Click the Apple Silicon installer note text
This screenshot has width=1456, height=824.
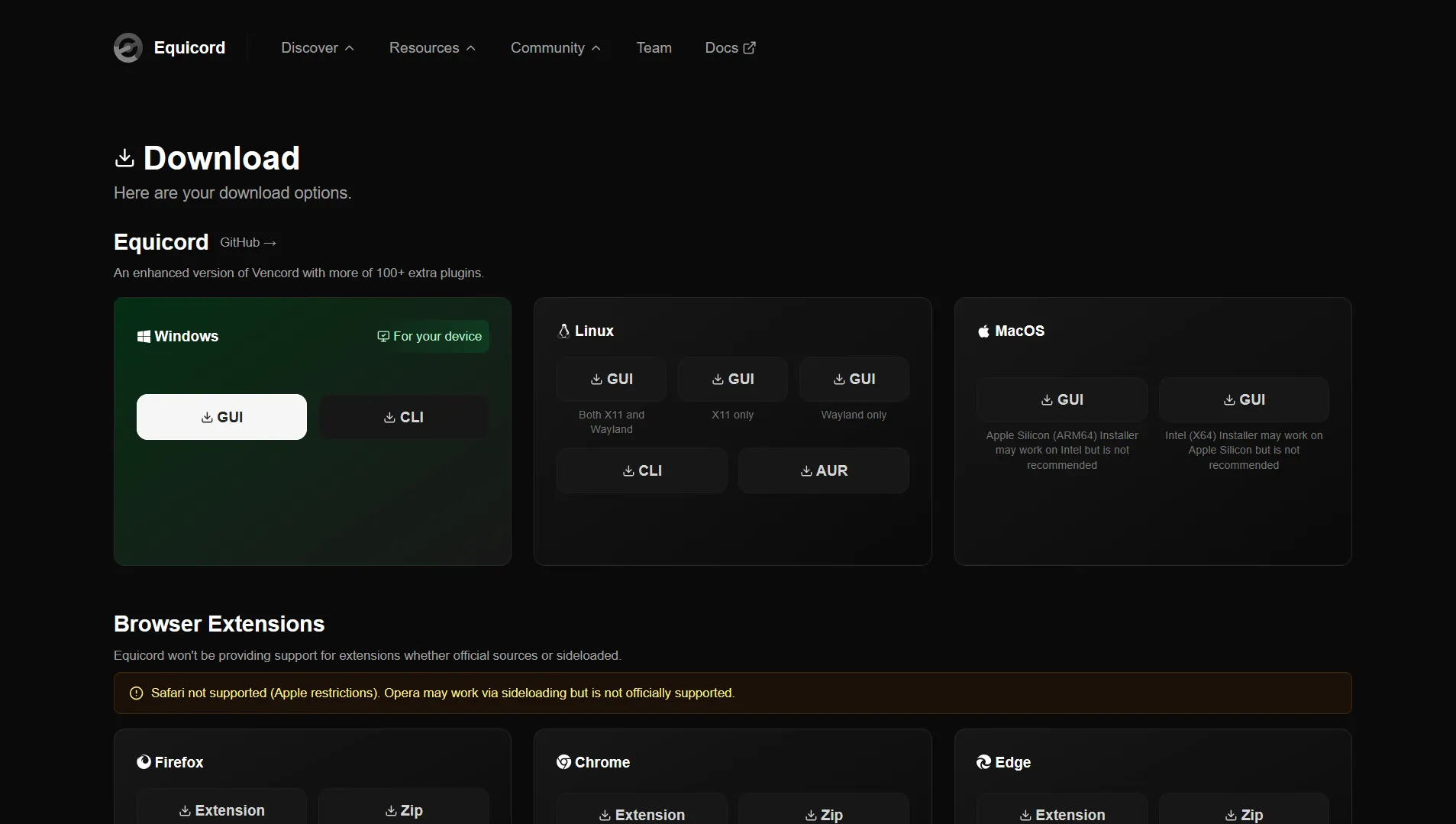pyautogui.click(x=1062, y=450)
